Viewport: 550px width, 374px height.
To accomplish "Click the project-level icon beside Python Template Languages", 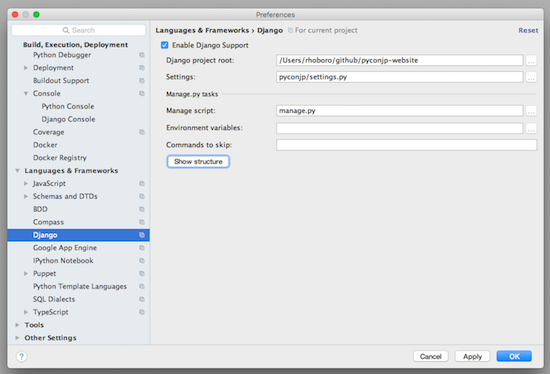I will pos(142,286).
